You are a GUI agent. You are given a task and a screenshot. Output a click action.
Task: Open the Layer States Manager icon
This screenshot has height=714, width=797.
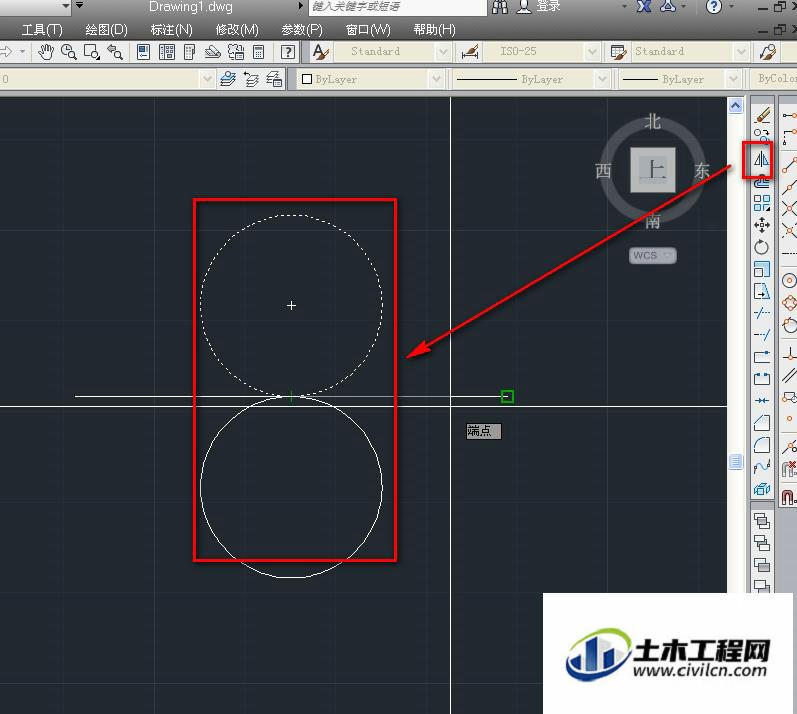[274, 79]
